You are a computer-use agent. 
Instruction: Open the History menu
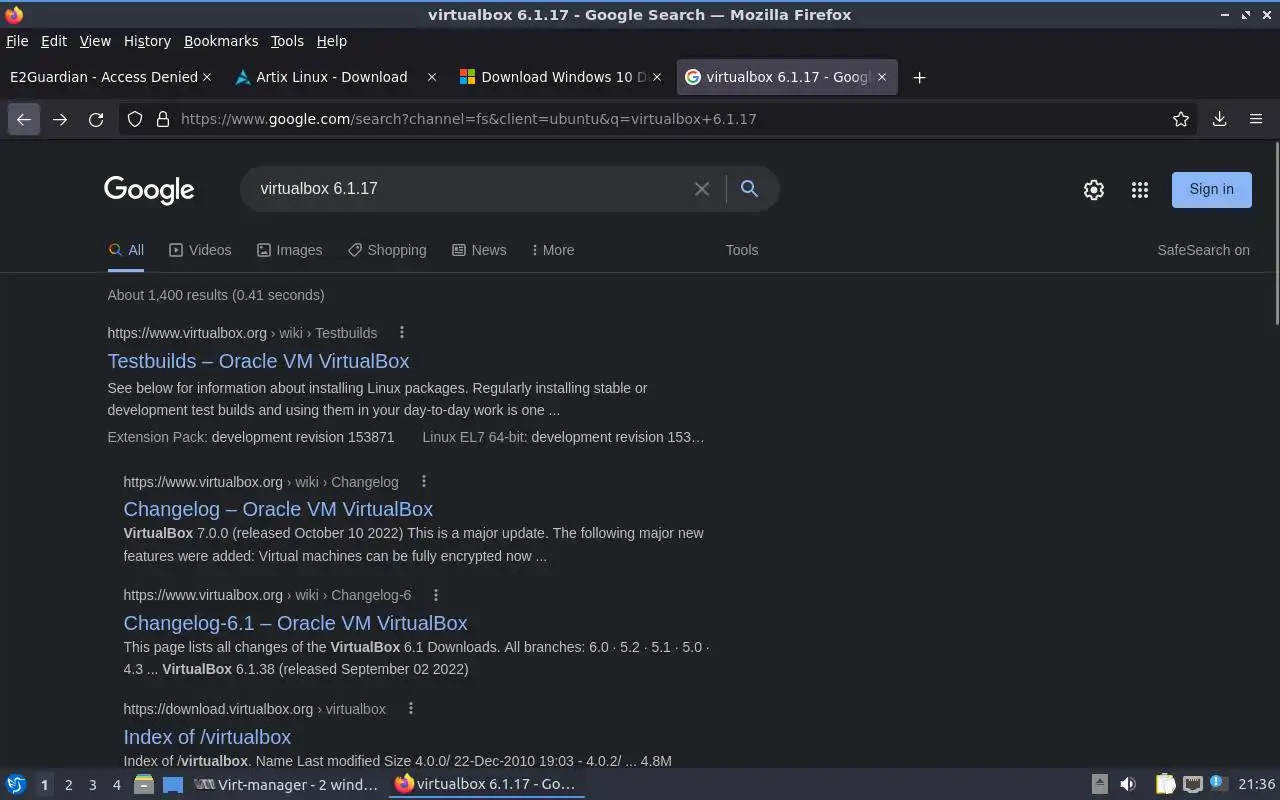(147, 41)
